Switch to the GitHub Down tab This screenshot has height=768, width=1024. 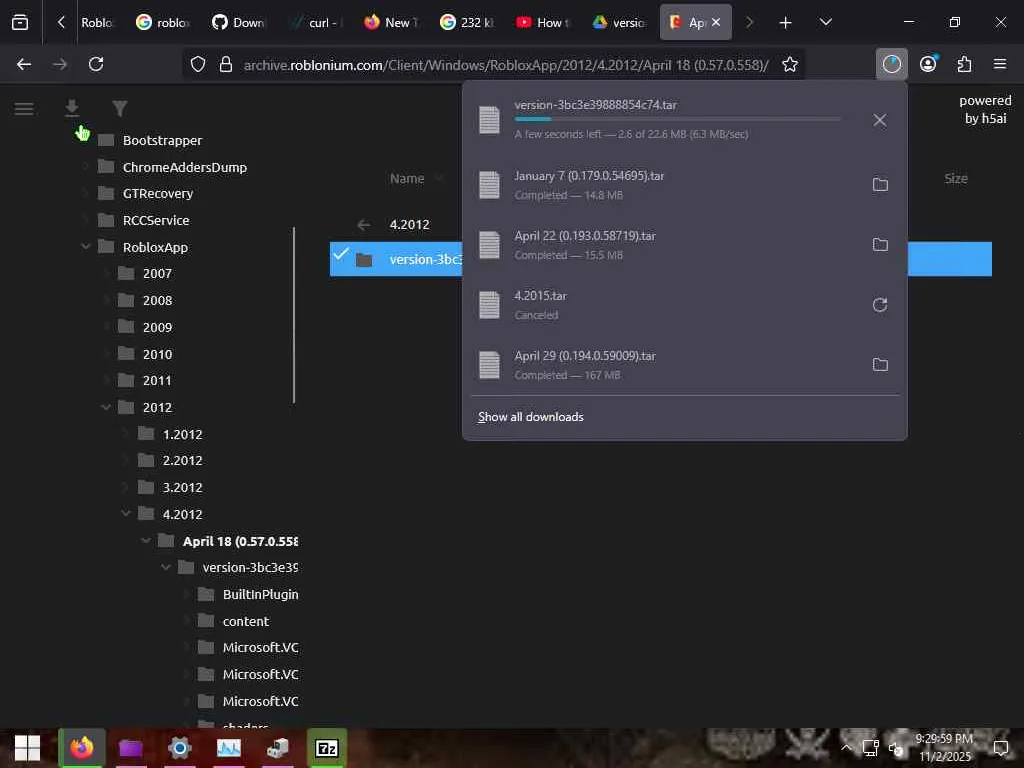click(238, 23)
